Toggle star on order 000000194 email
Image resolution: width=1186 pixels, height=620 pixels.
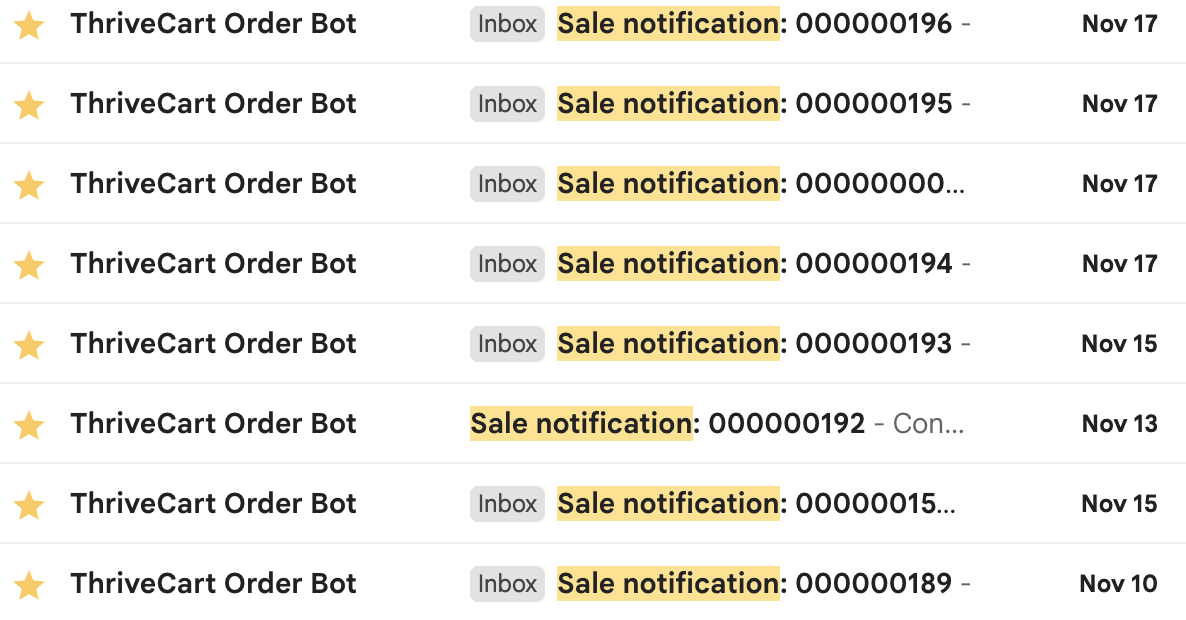coord(30,265)
